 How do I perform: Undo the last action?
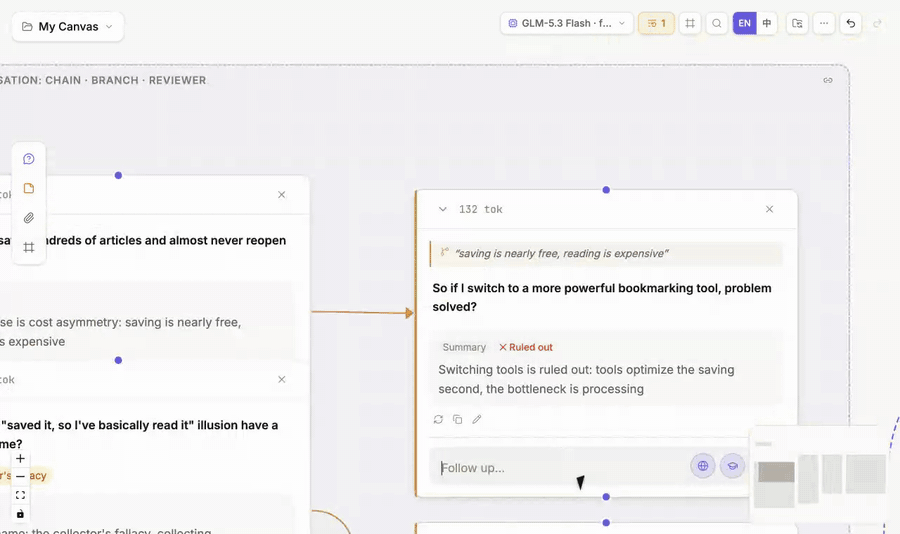(x=851, y=24)
